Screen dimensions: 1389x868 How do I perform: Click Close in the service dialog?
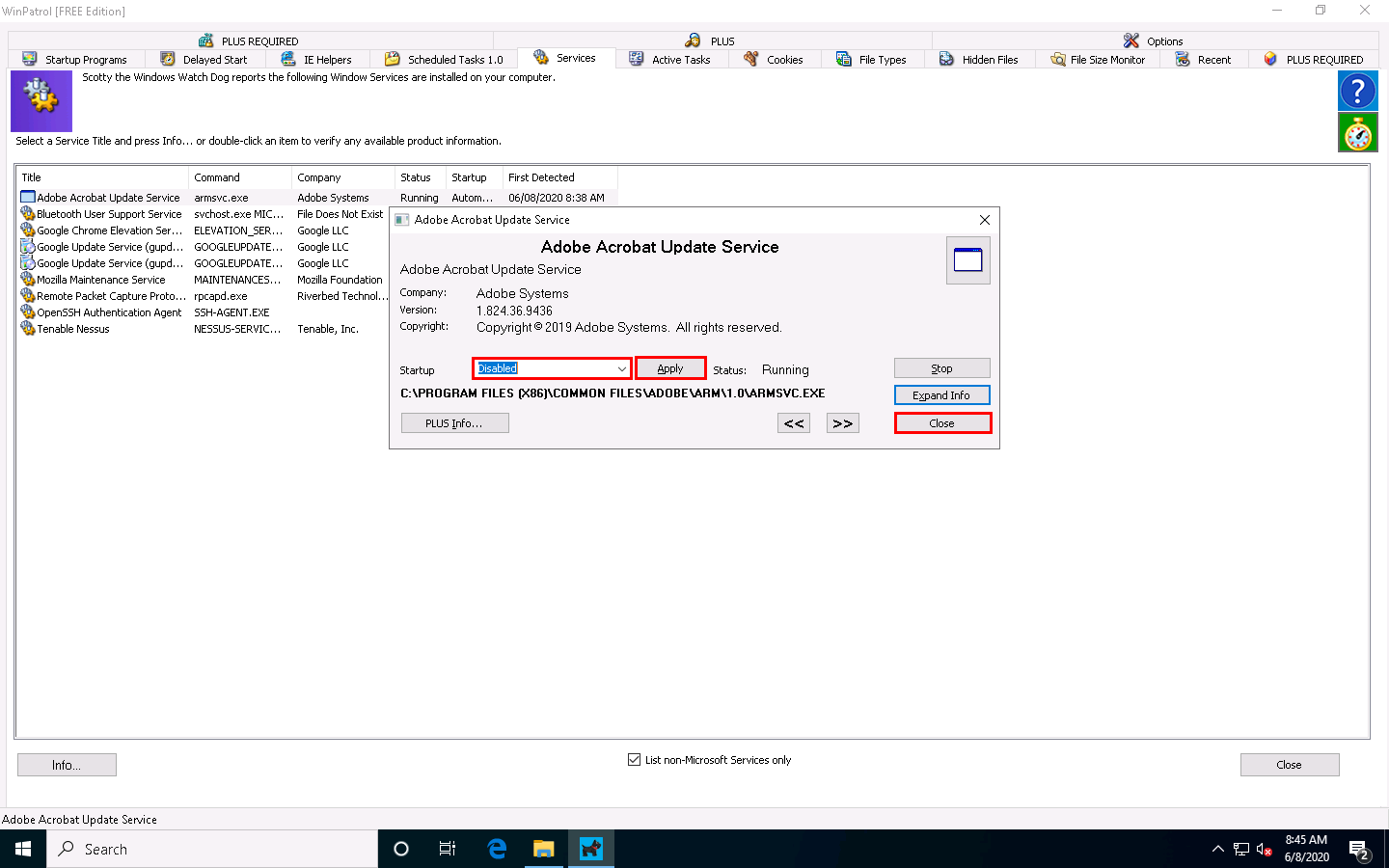click(x=942, y=423)
